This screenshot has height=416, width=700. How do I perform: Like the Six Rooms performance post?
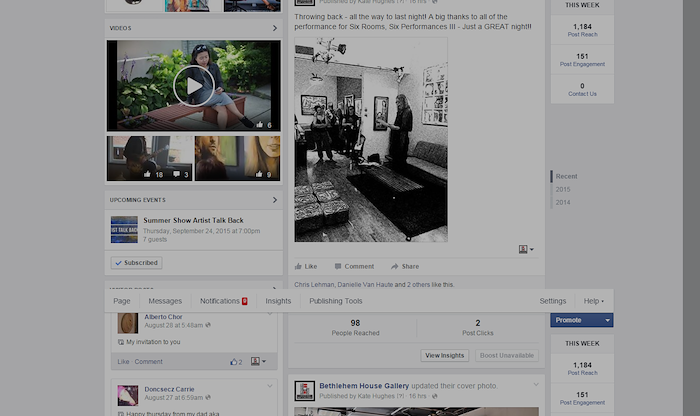[x=306, y=266]
